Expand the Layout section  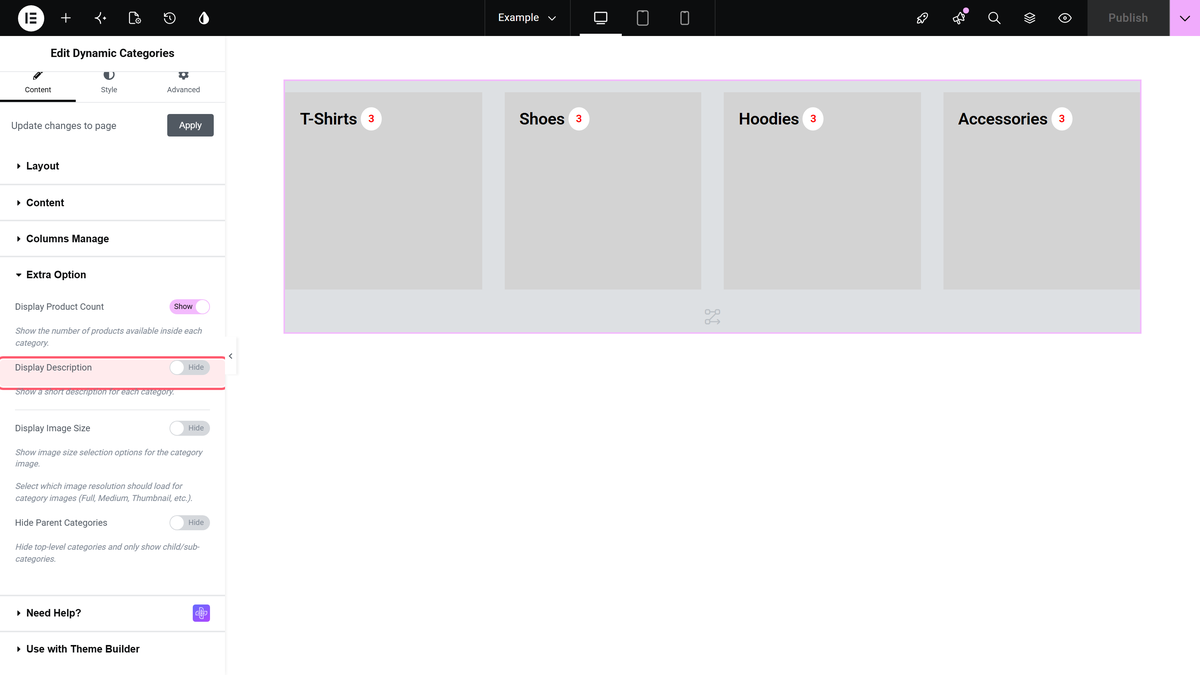pyautogui.click(x=112, y=166)
